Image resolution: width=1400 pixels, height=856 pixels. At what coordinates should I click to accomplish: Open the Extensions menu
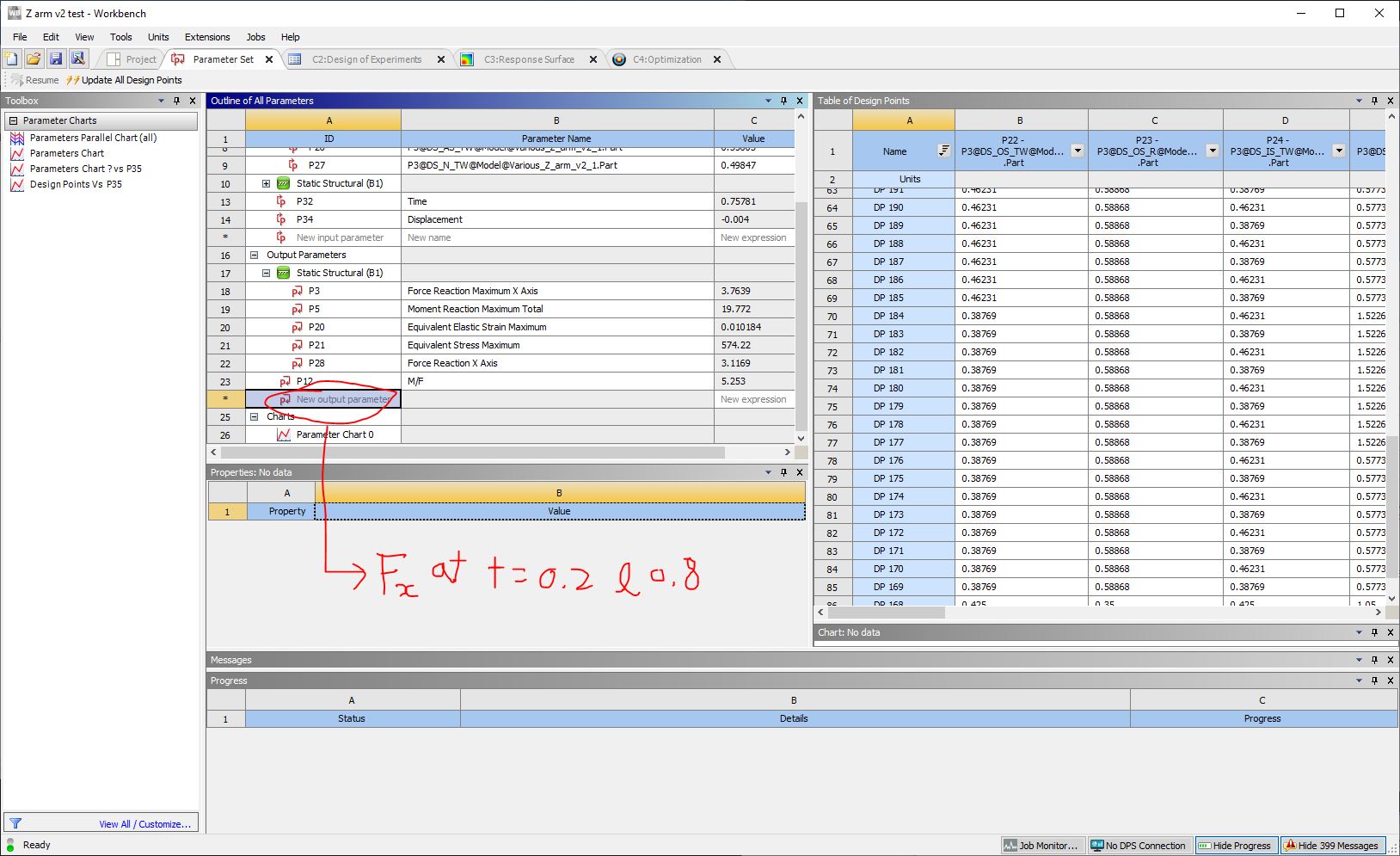point(207,37)
